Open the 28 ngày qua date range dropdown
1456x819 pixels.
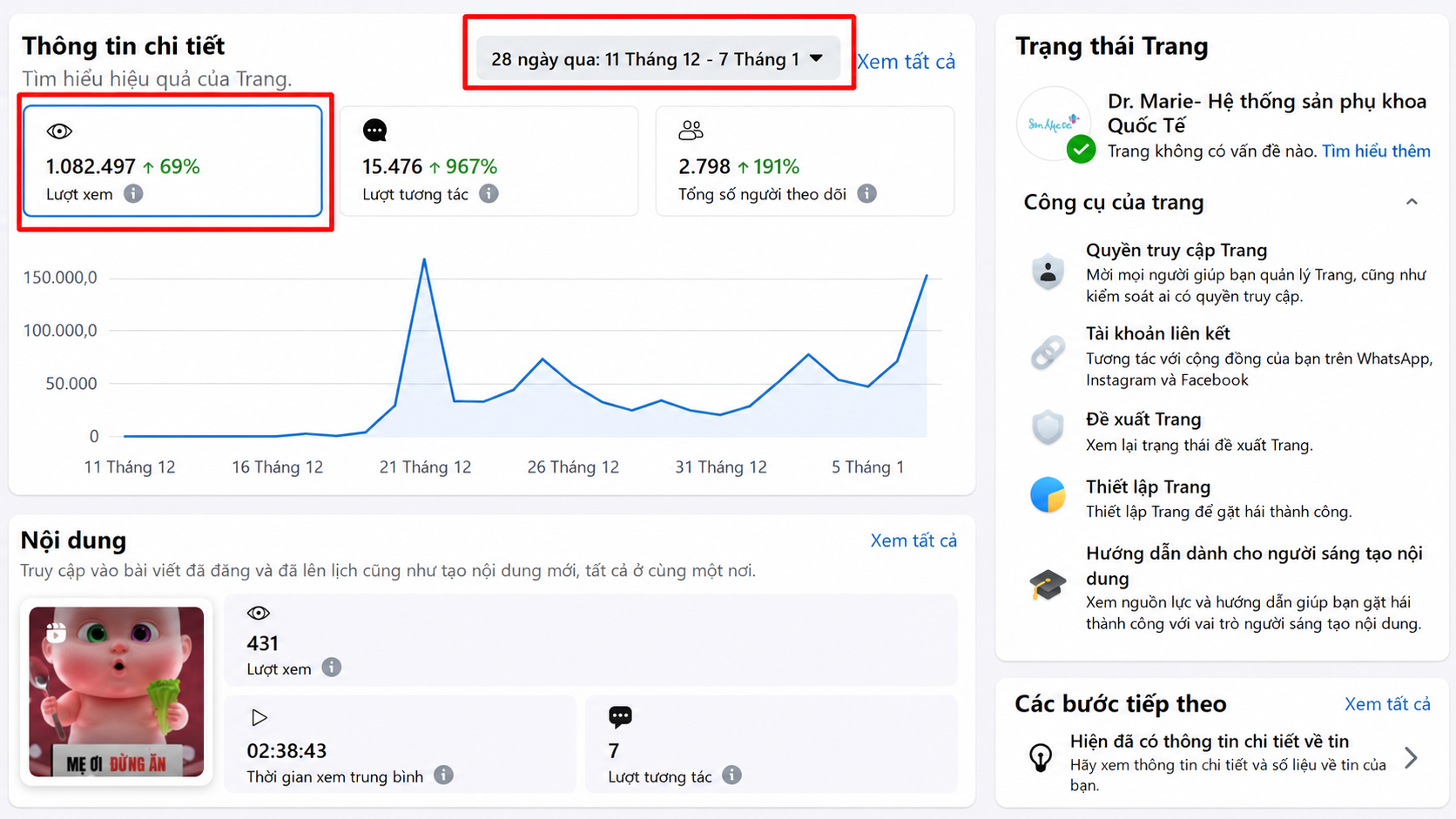(x=657, y=59)
